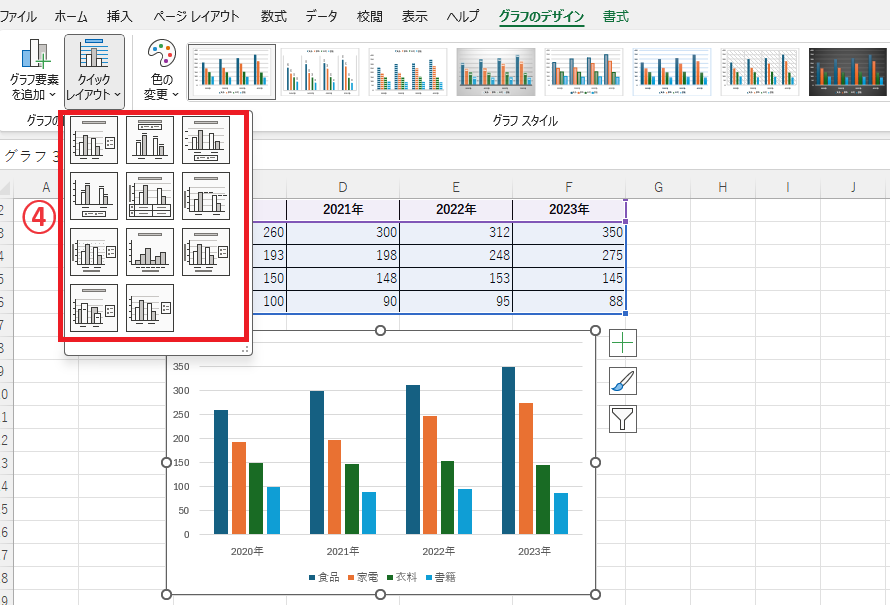This screenshot has width=890, height=605.
Task: Select quick Layout 9 thumbnail
Action: pos(206,252)
